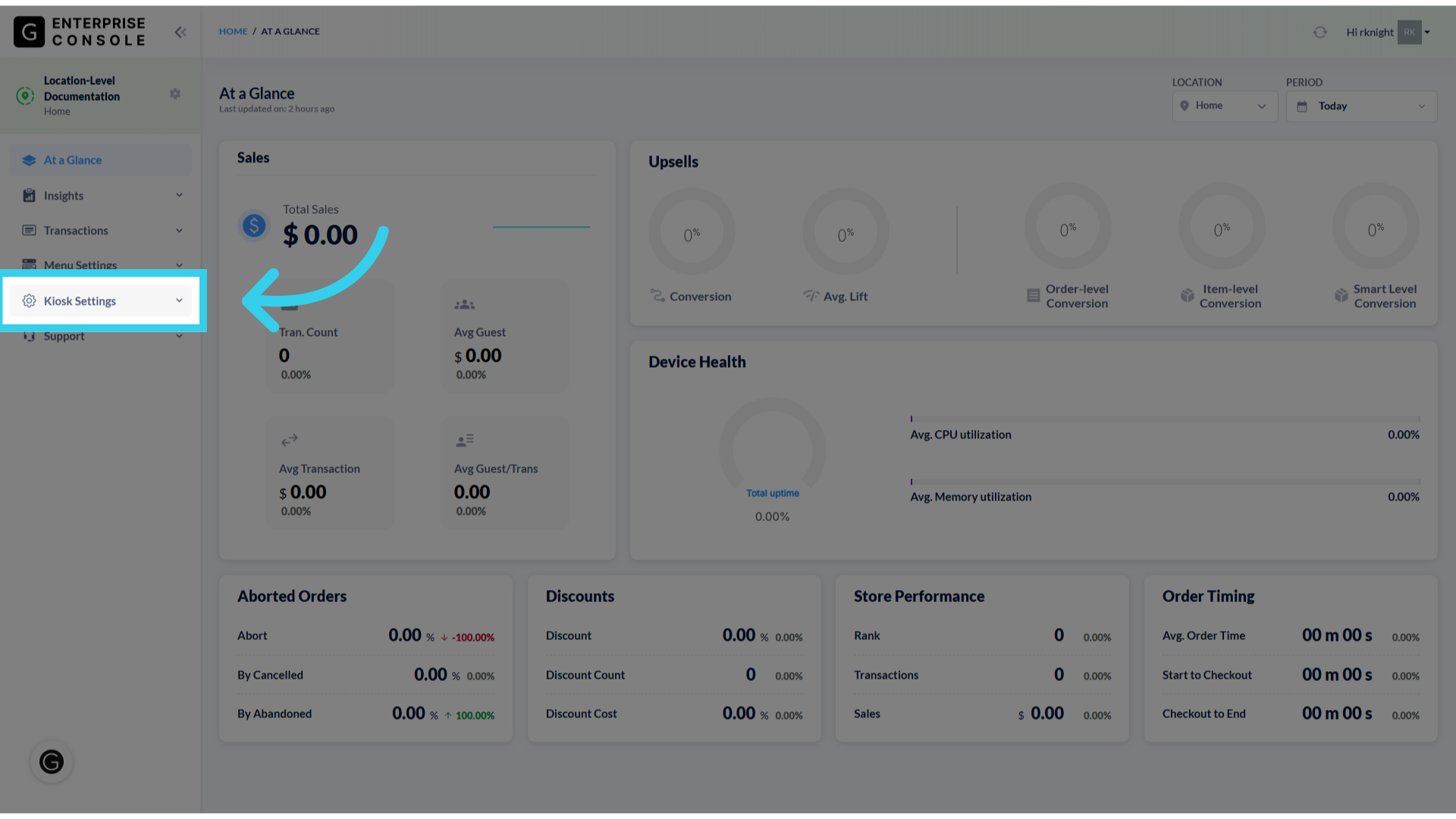Screen dimensions: 1456x819
Task: Click the Transactions sidebar icon
Action: point(29,231)
